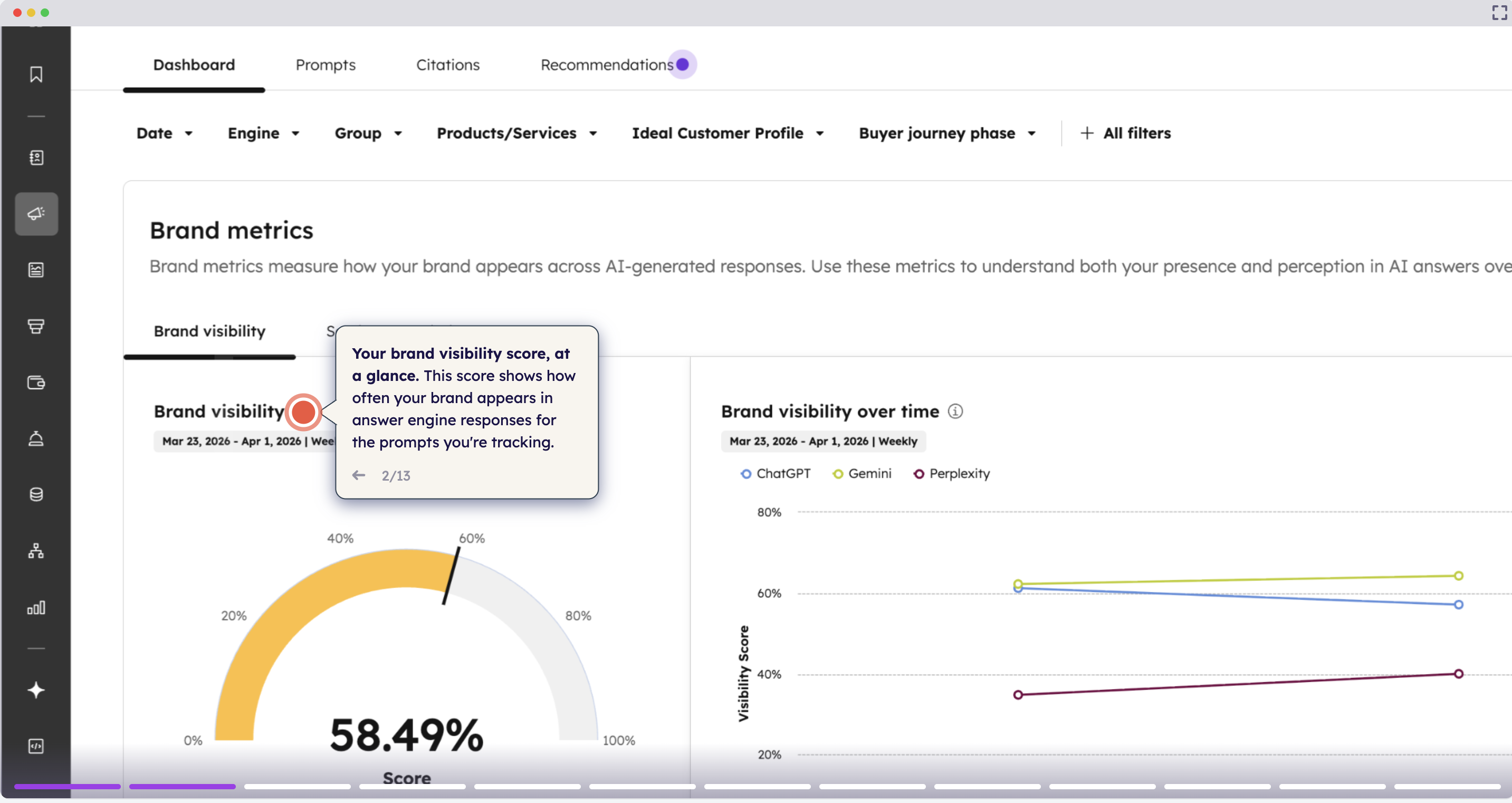Image resolution: width=1512 pixels, height=803 pixels.
Task: Open the Data management database sidebar icon
Action: pyautogui.click(x=36, y=495)
